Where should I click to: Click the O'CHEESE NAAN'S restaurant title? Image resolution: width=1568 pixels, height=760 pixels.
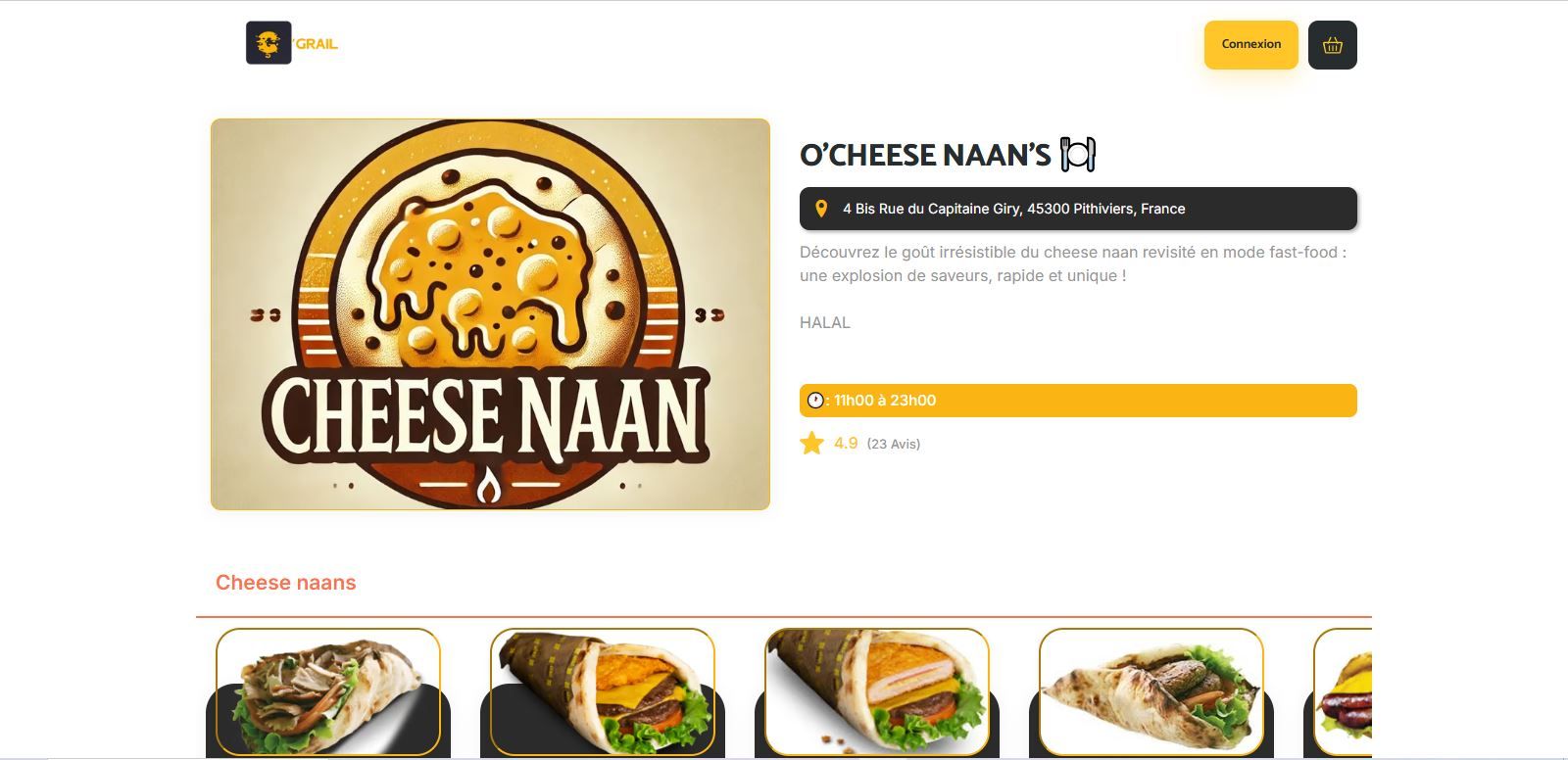925,155
